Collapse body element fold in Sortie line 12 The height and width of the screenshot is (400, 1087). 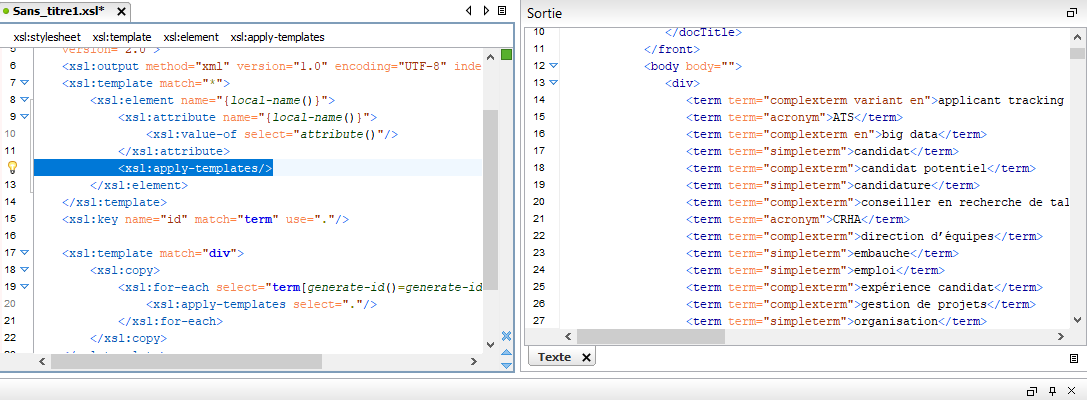click(553, 66)
